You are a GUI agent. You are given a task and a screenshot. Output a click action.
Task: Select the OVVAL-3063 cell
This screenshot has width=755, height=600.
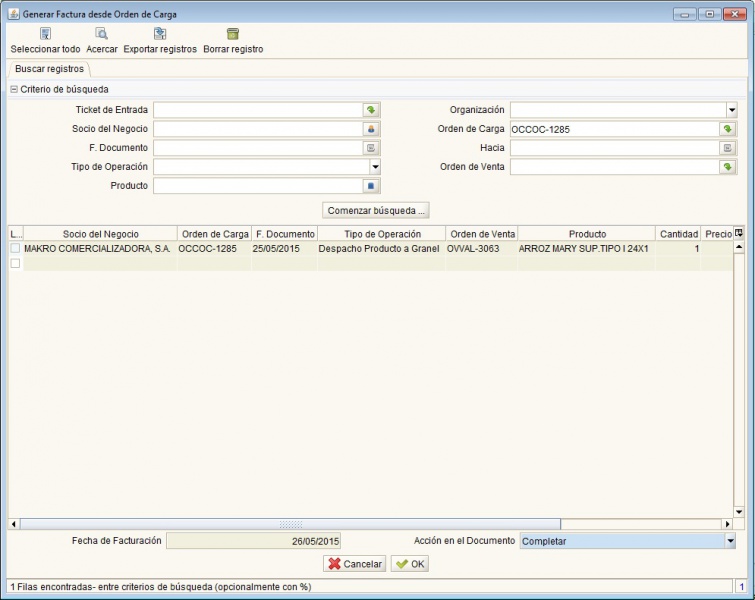[482, 248]
